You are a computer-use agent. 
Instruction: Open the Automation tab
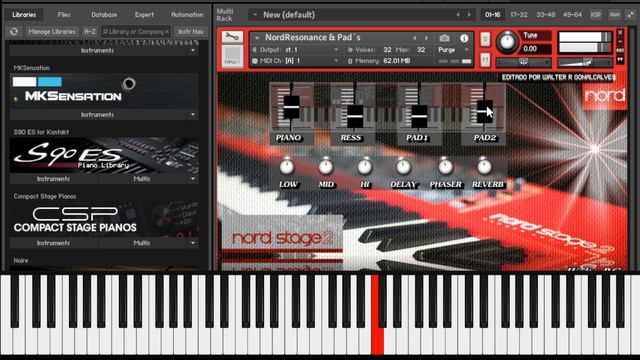tap(187, 15)
